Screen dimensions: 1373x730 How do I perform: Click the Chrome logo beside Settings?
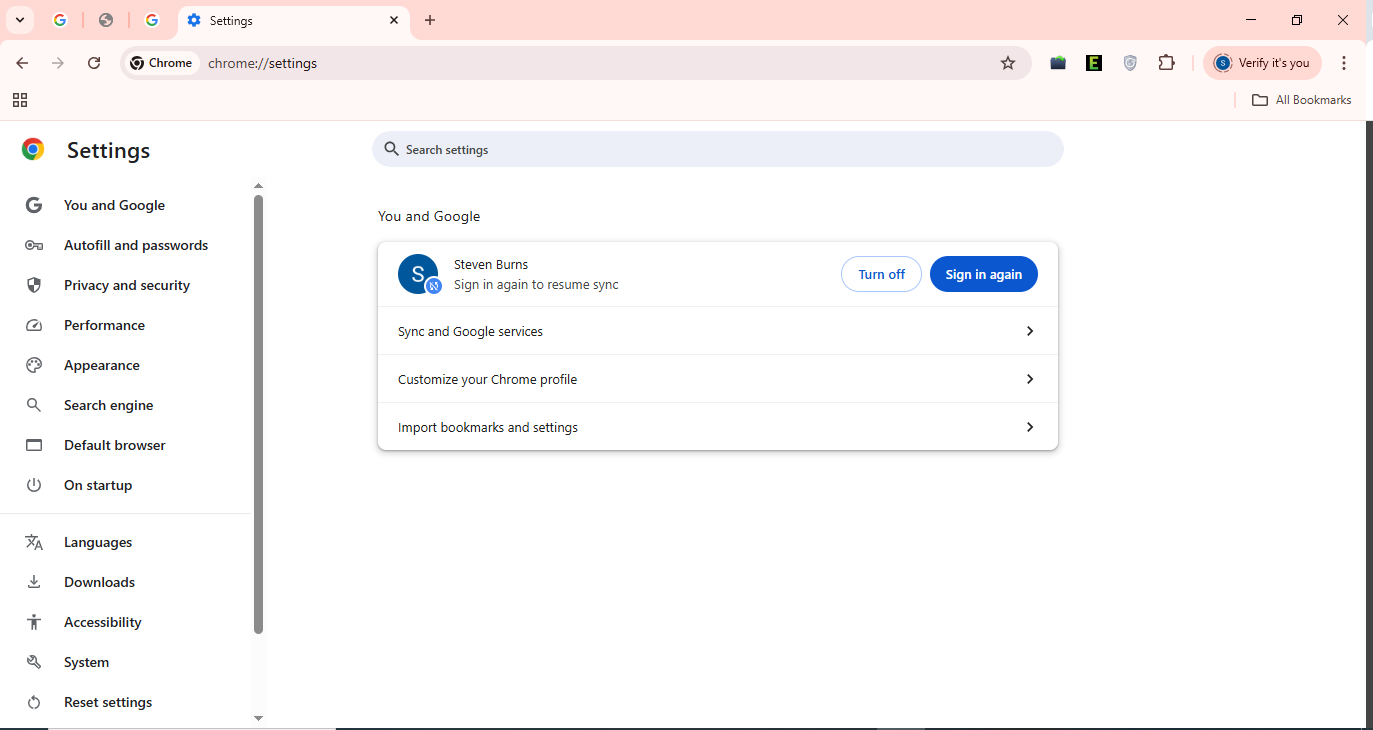(x=33, y=150)
